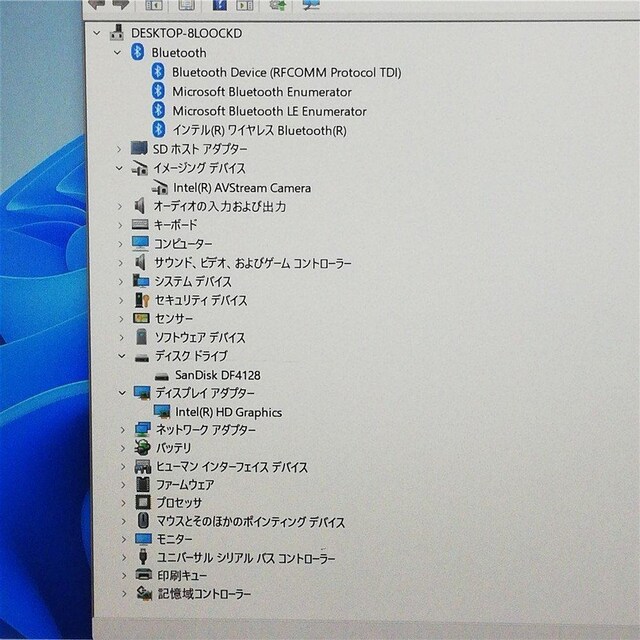
Task: Expand サウンド、ビデオ、およびゲーム コントローラー
Action: [121, 263]
